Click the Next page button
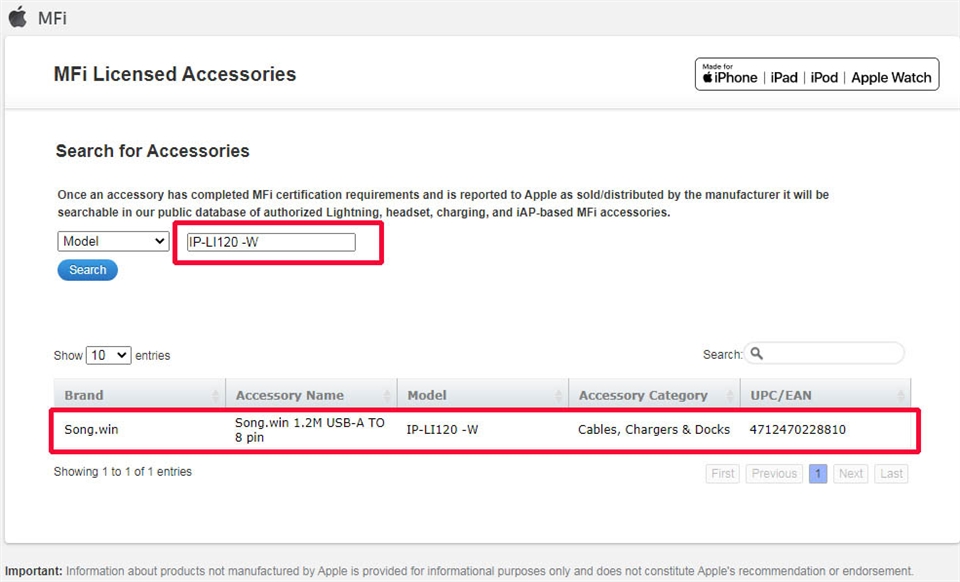Image resolution: width=960 pixels, height=582 pixels. point(851,474)
